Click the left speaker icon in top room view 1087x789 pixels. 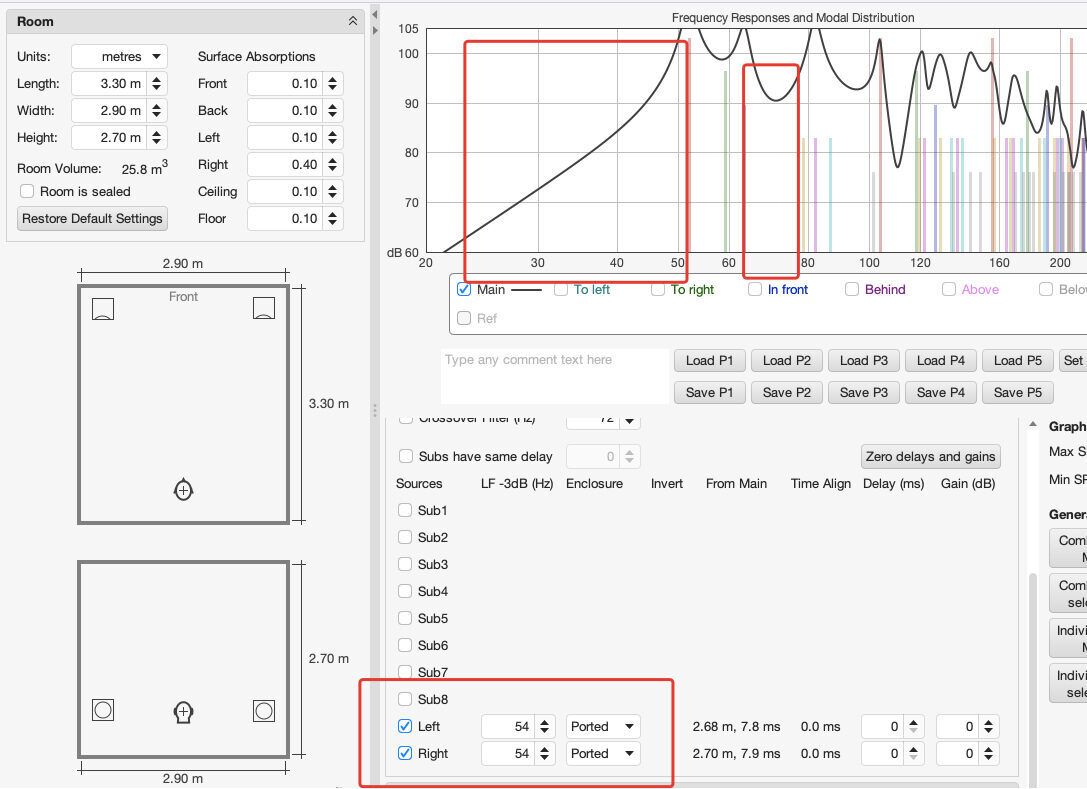point(102,309)
